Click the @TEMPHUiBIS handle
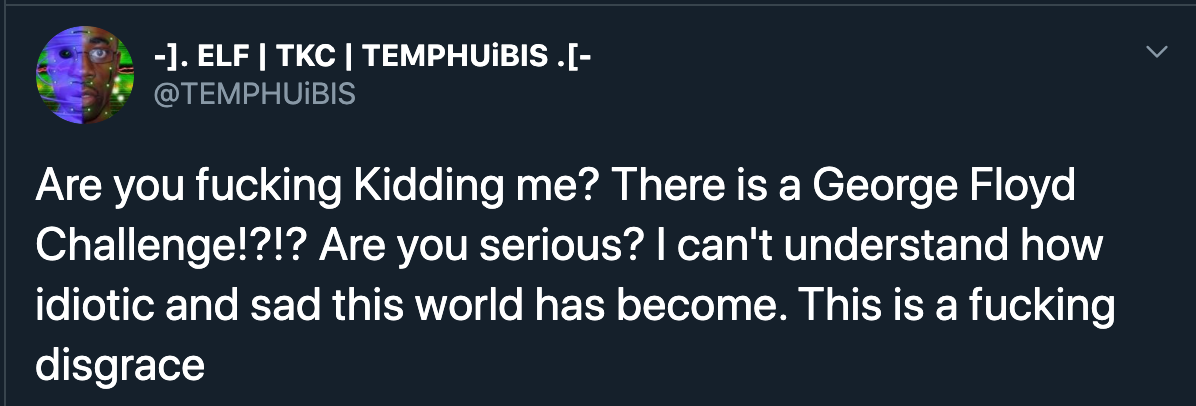This screenshot has width=1196, height=406. coord(254,93)
